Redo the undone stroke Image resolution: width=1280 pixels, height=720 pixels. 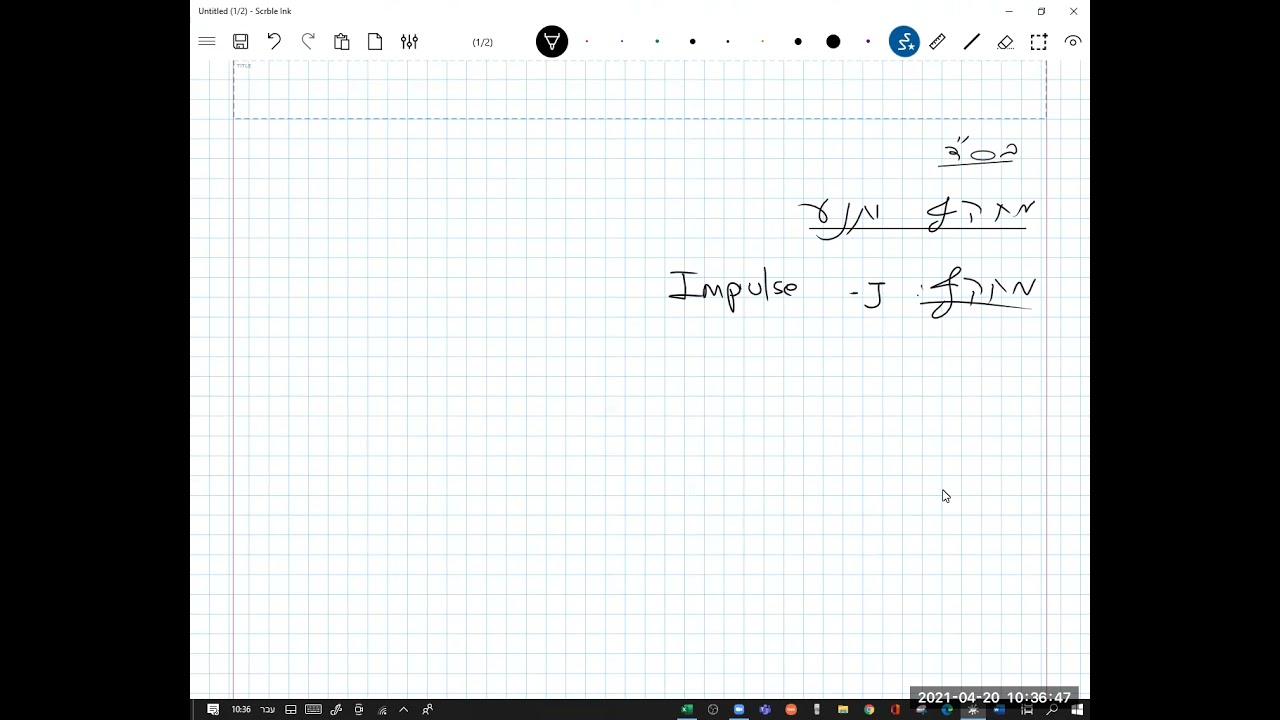[308, 42]
